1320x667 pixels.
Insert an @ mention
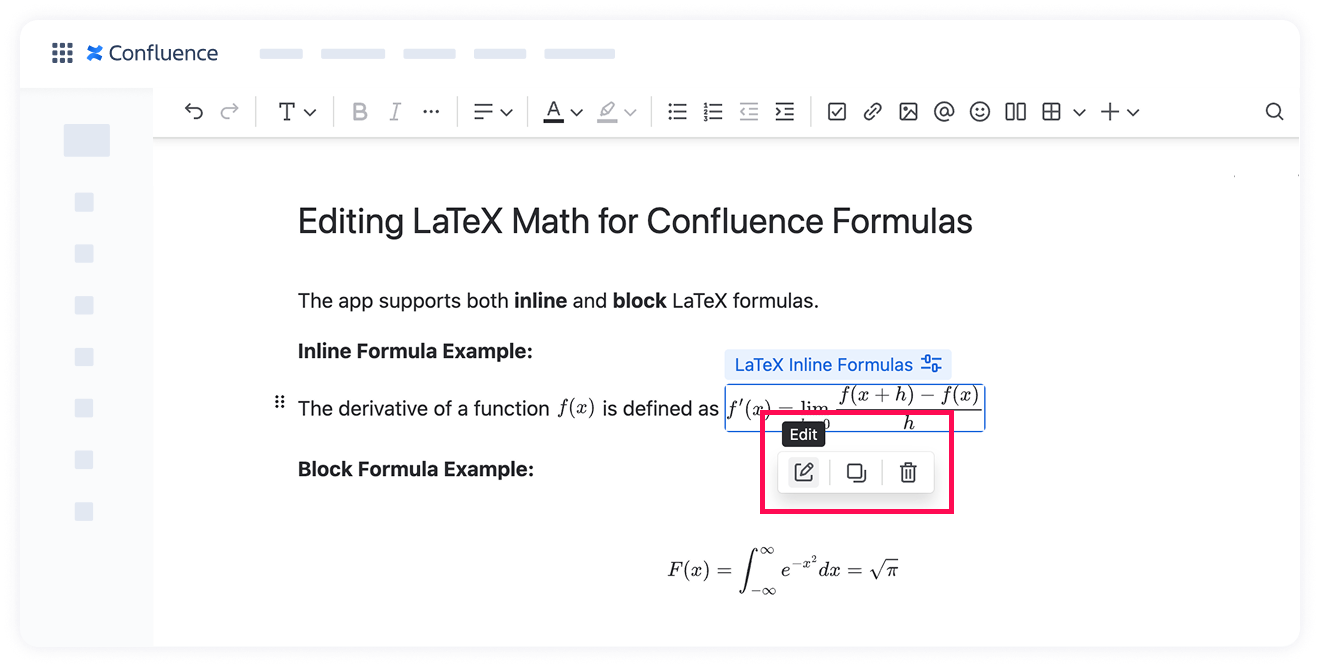pos(944,112)
